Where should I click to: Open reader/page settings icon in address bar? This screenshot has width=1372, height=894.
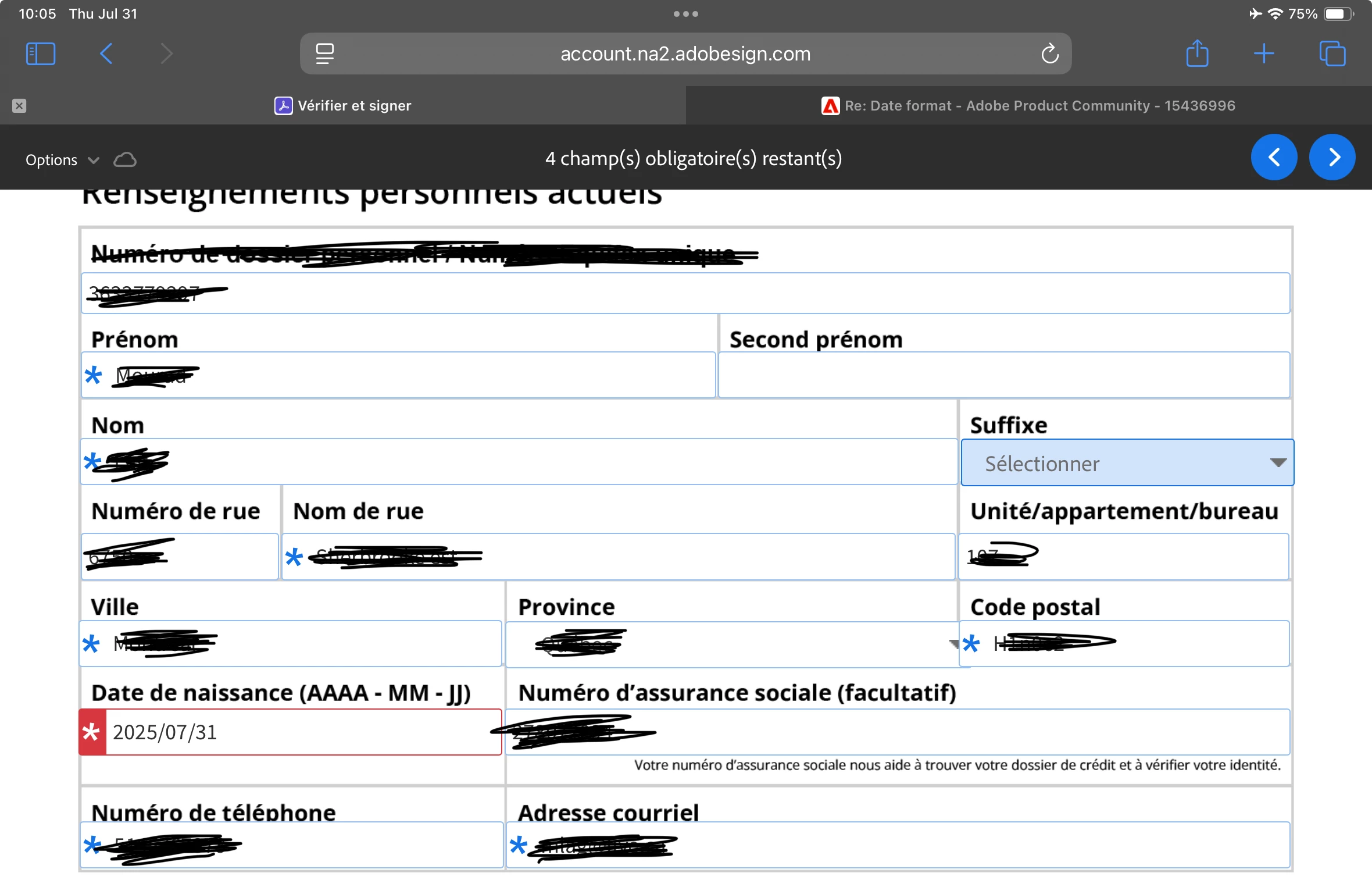pyautogui.click(x=324, y=54)
